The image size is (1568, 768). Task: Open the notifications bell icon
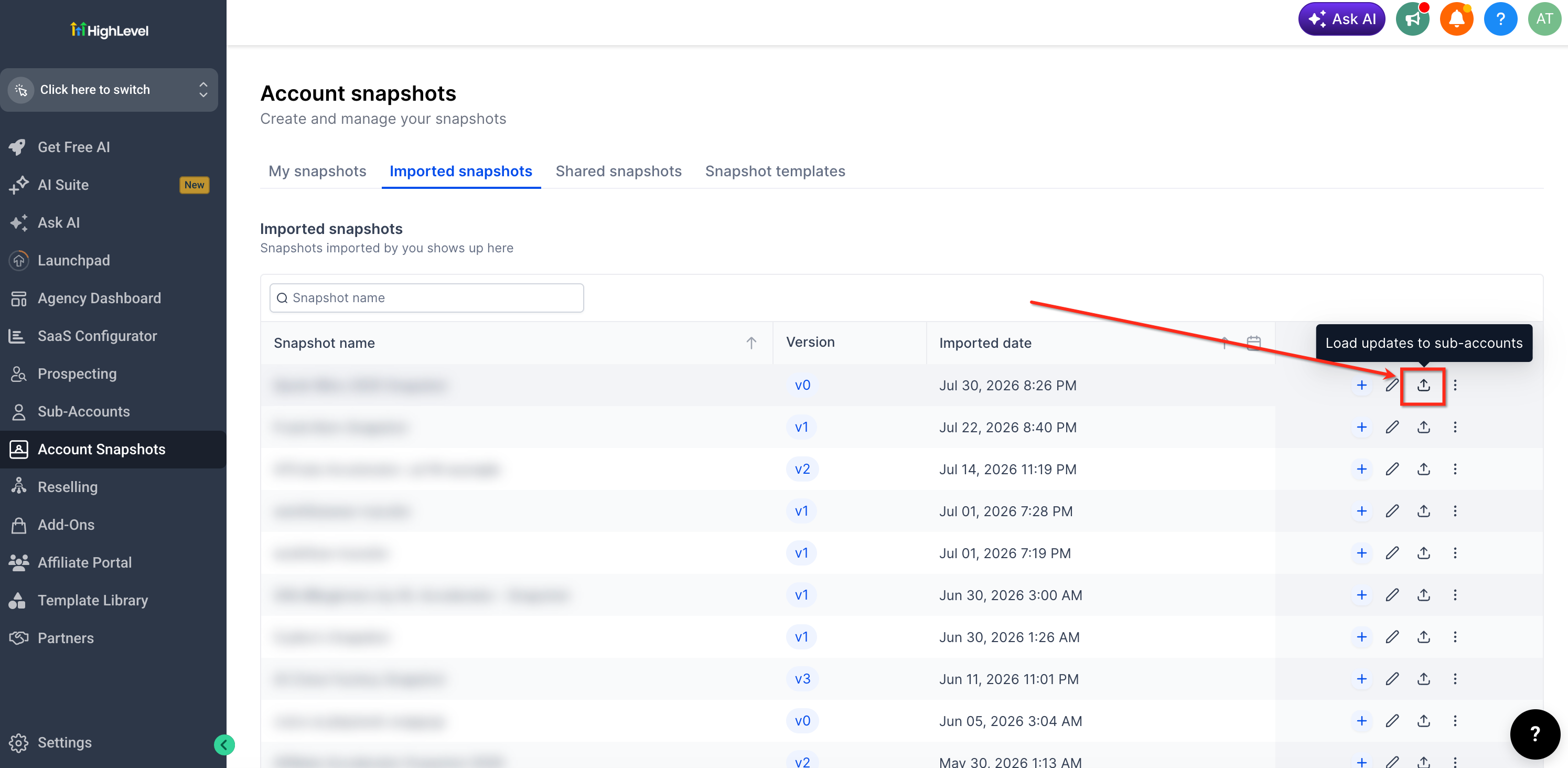click(x=1456, y=19)
